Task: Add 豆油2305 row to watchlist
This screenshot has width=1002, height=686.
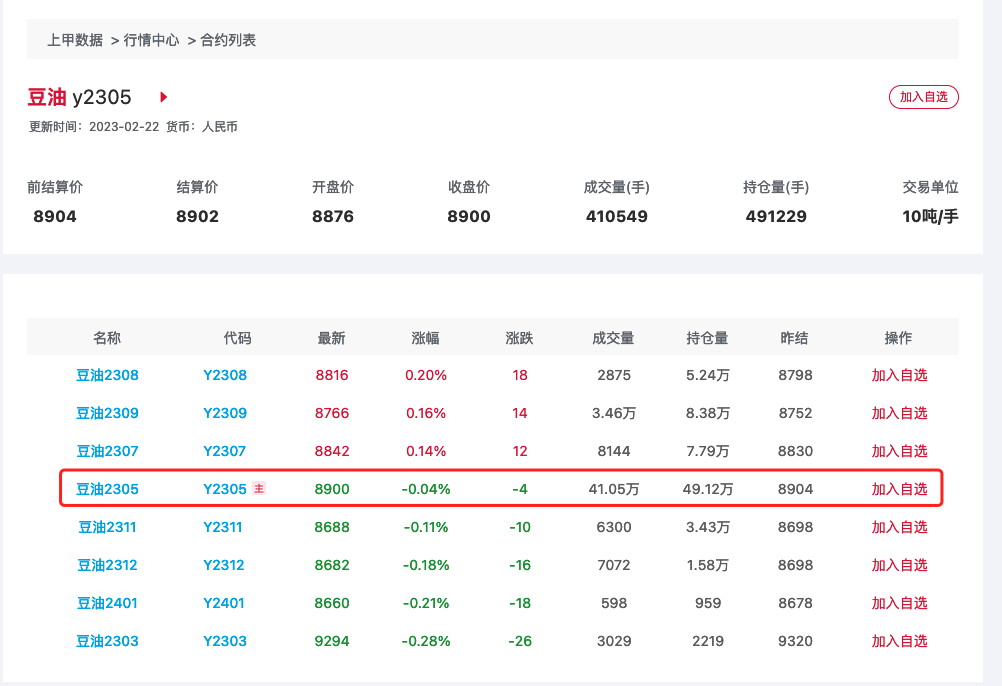Action: 899,489
